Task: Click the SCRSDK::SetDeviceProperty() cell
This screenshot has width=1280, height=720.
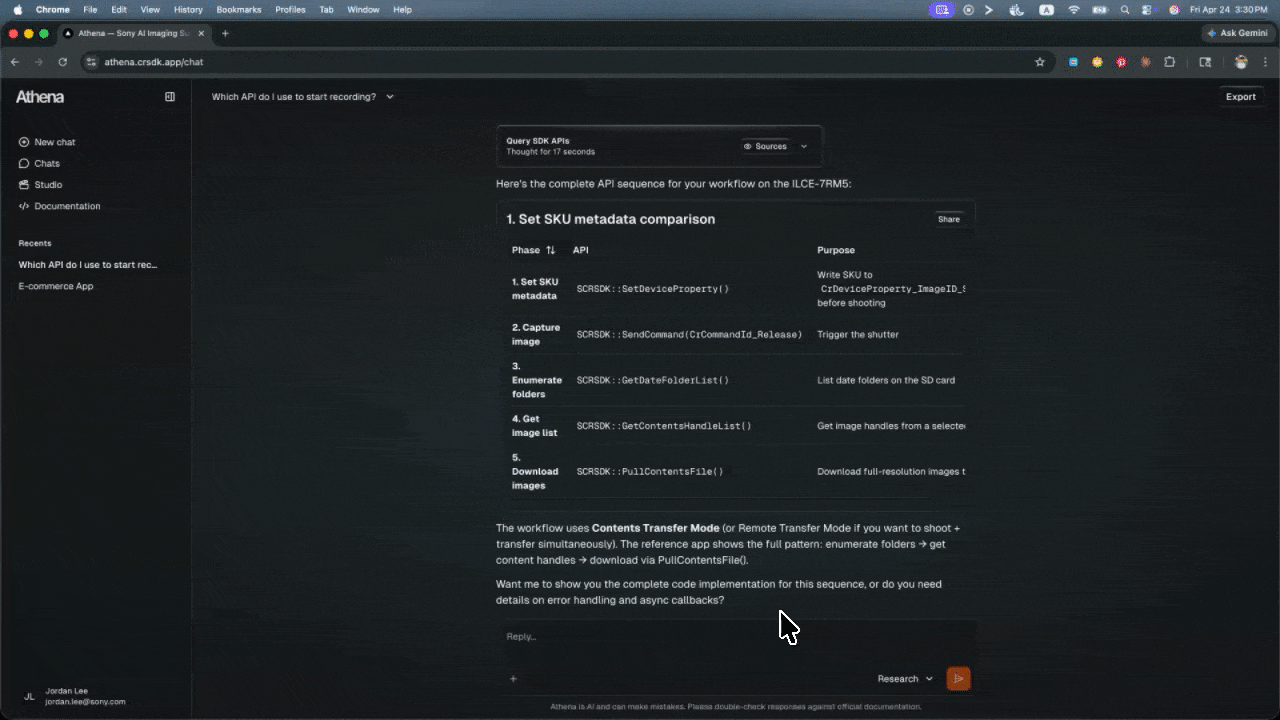Action: 653,289
